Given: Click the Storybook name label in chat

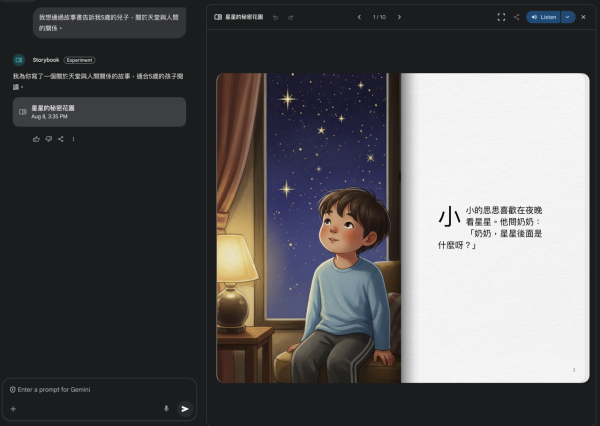Looking at the screenshot, I should [x=46, y=60].
